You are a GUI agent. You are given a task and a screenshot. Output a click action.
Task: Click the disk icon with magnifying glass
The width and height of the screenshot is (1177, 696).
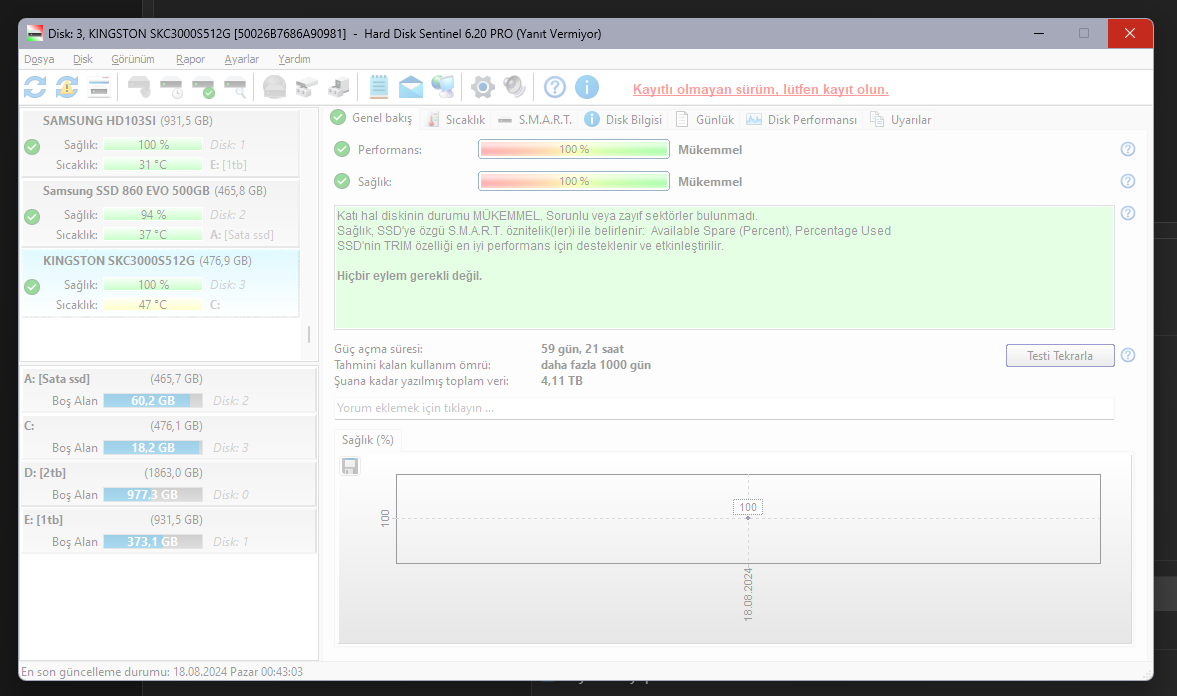236,88
